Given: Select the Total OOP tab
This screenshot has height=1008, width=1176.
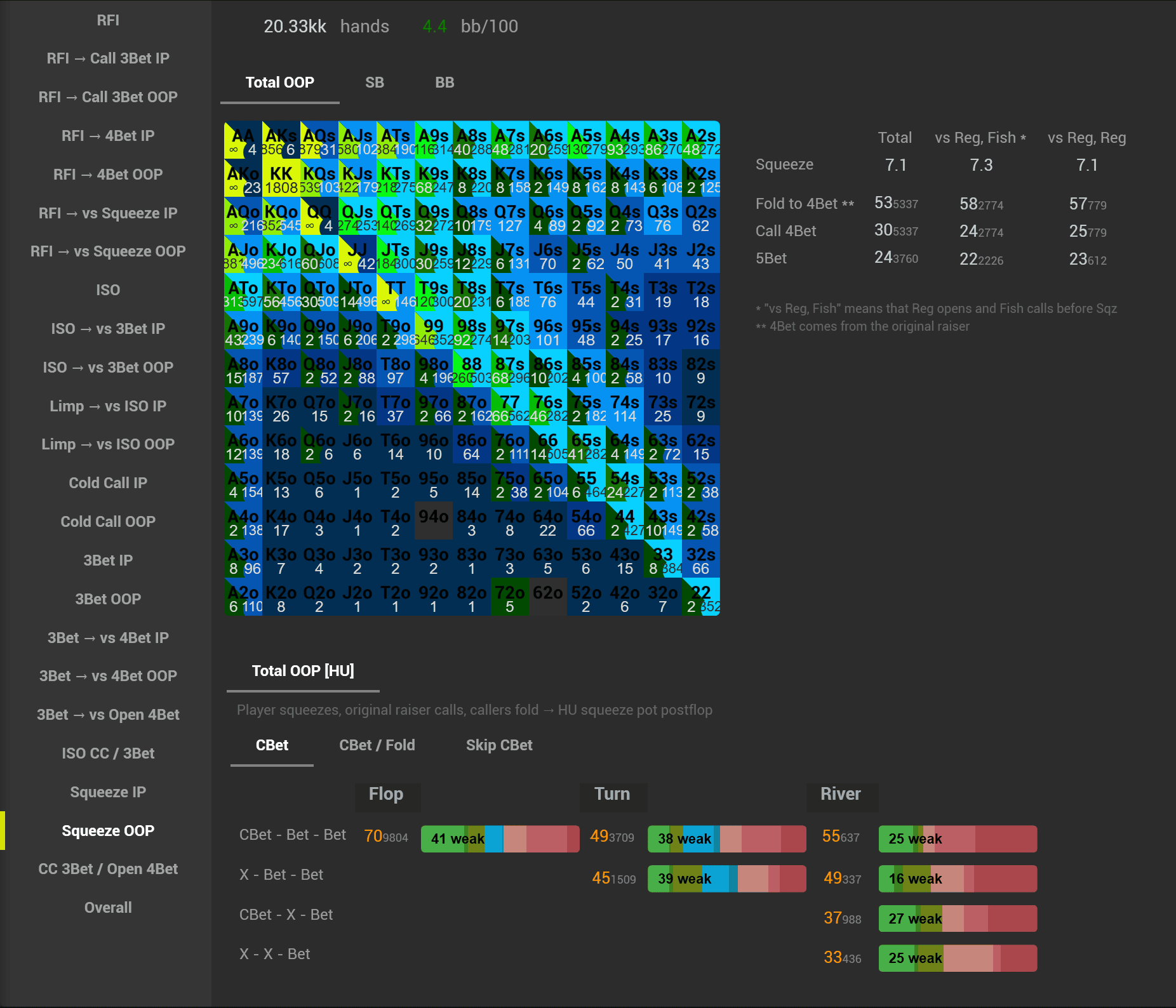Looking at the screenshot, I should click(x=280, y=83).
